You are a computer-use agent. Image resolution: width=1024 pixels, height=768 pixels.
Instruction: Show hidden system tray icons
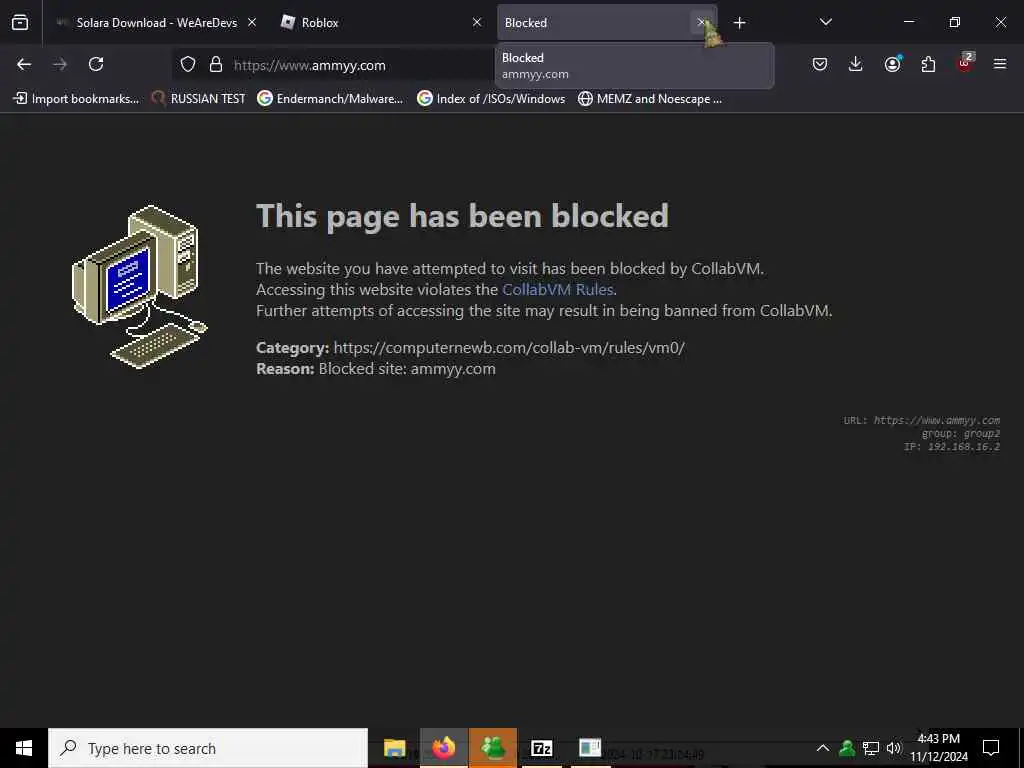tap(823, 748)
